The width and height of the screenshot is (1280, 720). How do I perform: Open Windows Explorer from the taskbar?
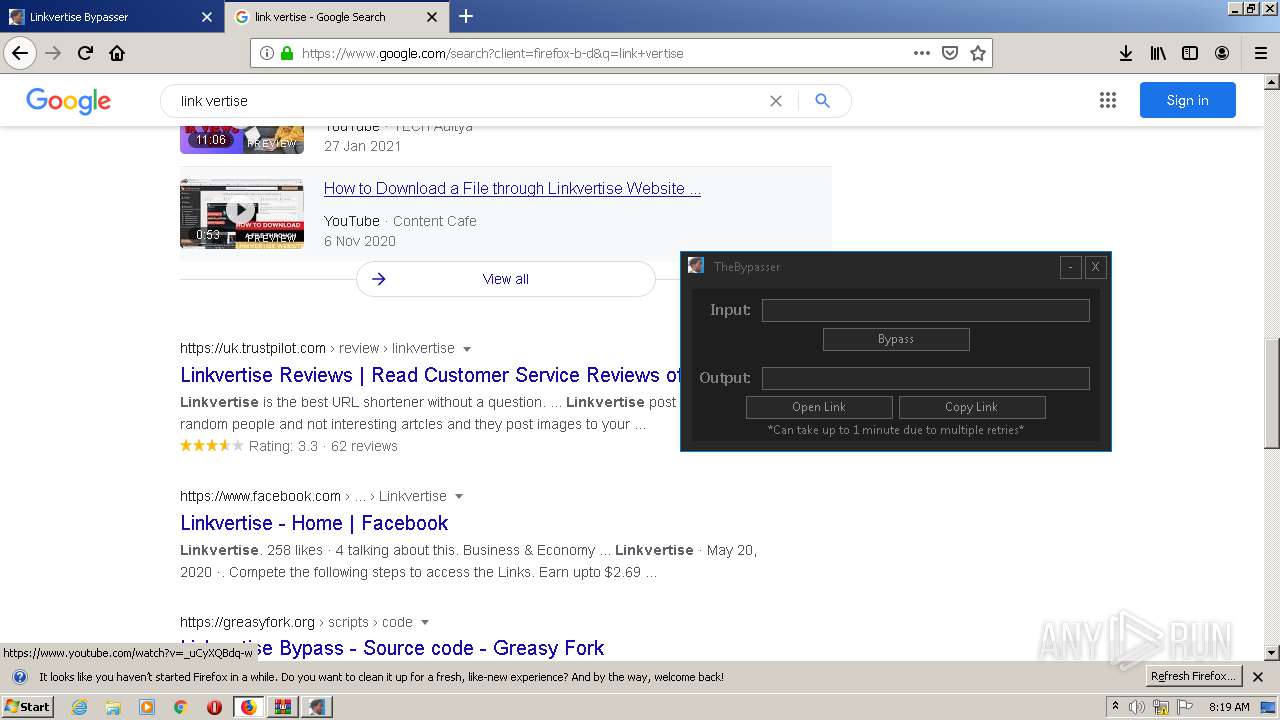113,707
